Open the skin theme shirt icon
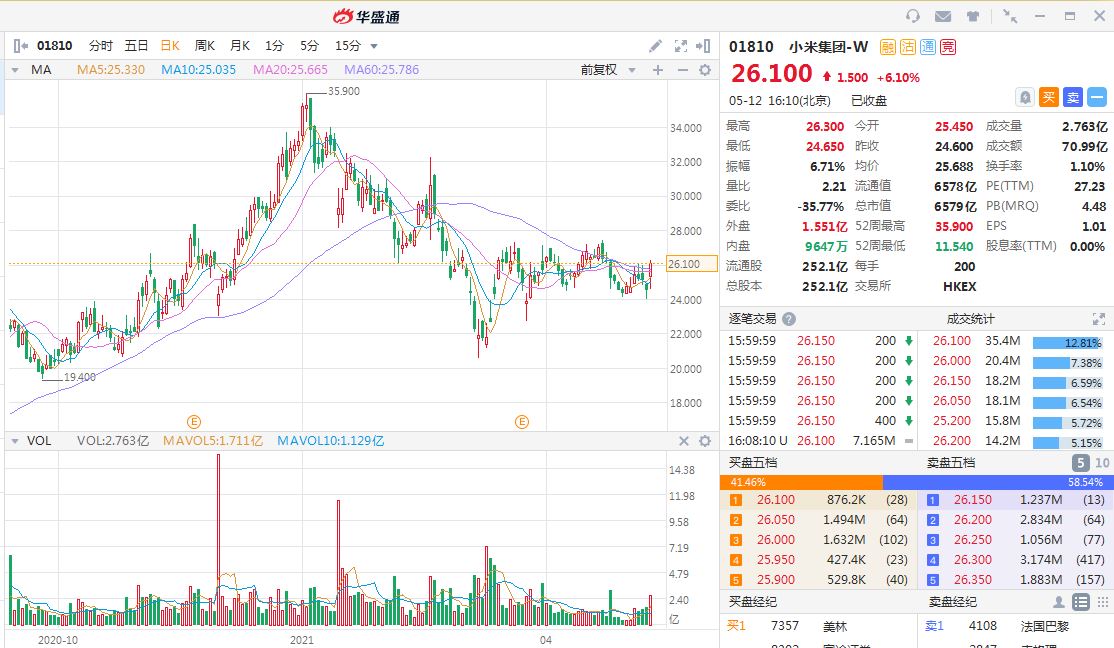This screenshot has width=1114, height=648. (972, 16)
